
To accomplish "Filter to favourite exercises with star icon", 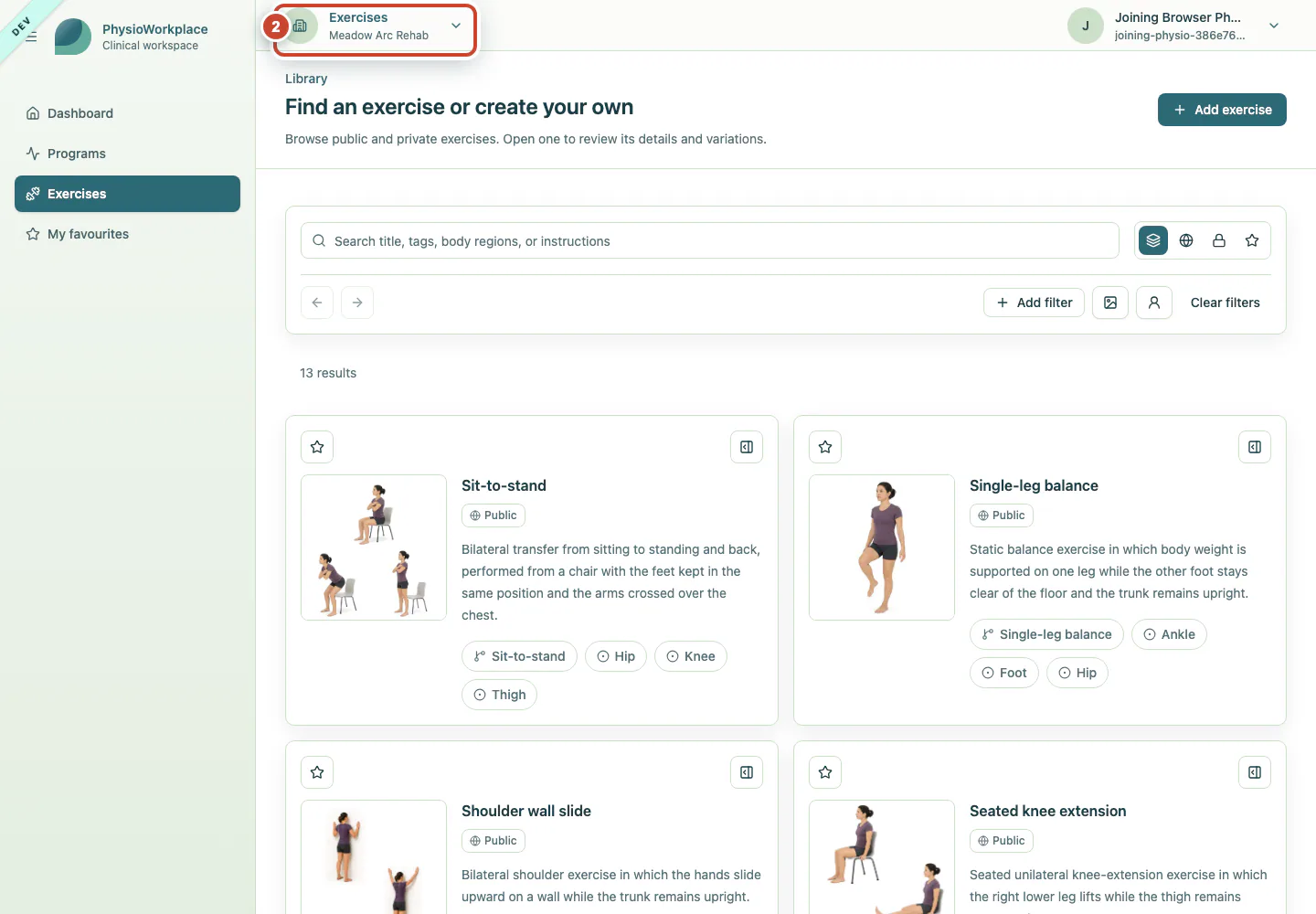I will (1252, 240).
